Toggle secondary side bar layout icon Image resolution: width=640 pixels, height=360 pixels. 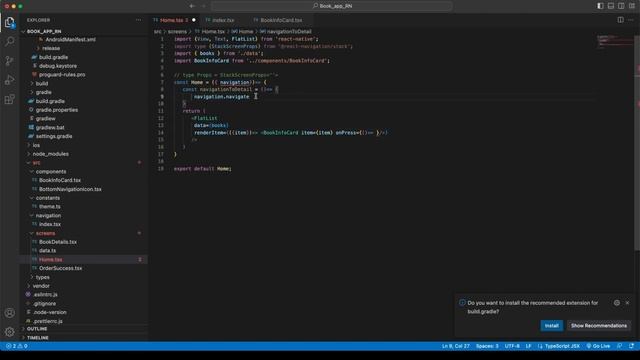[x=621, y=6]
